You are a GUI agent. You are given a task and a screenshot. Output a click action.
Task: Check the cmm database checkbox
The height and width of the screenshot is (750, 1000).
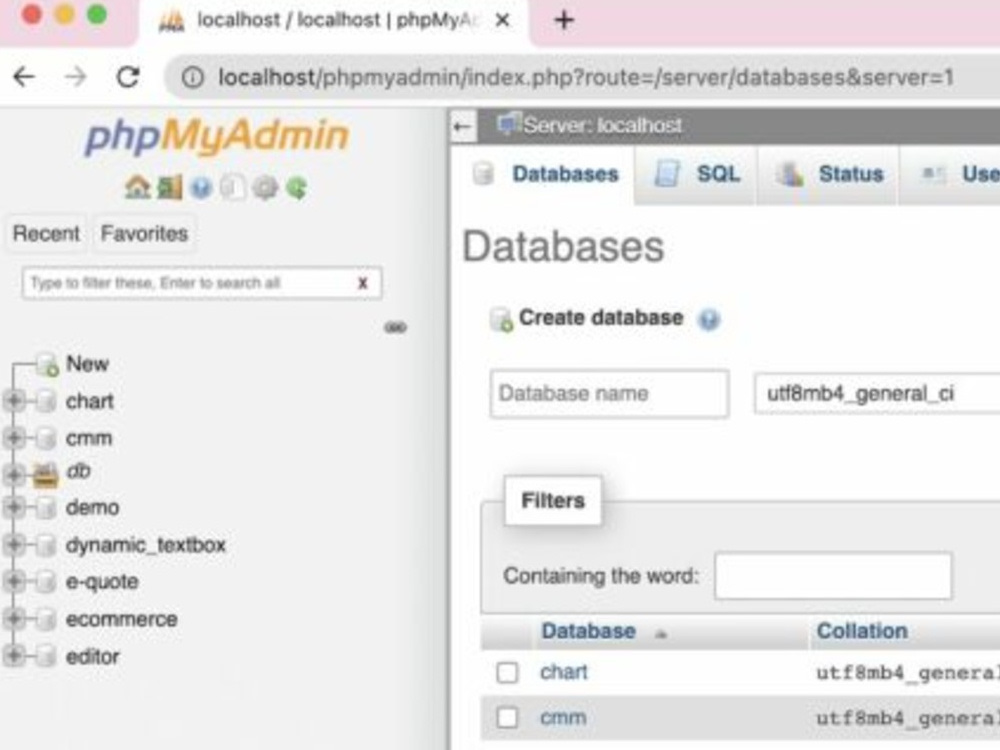[508, 717]
